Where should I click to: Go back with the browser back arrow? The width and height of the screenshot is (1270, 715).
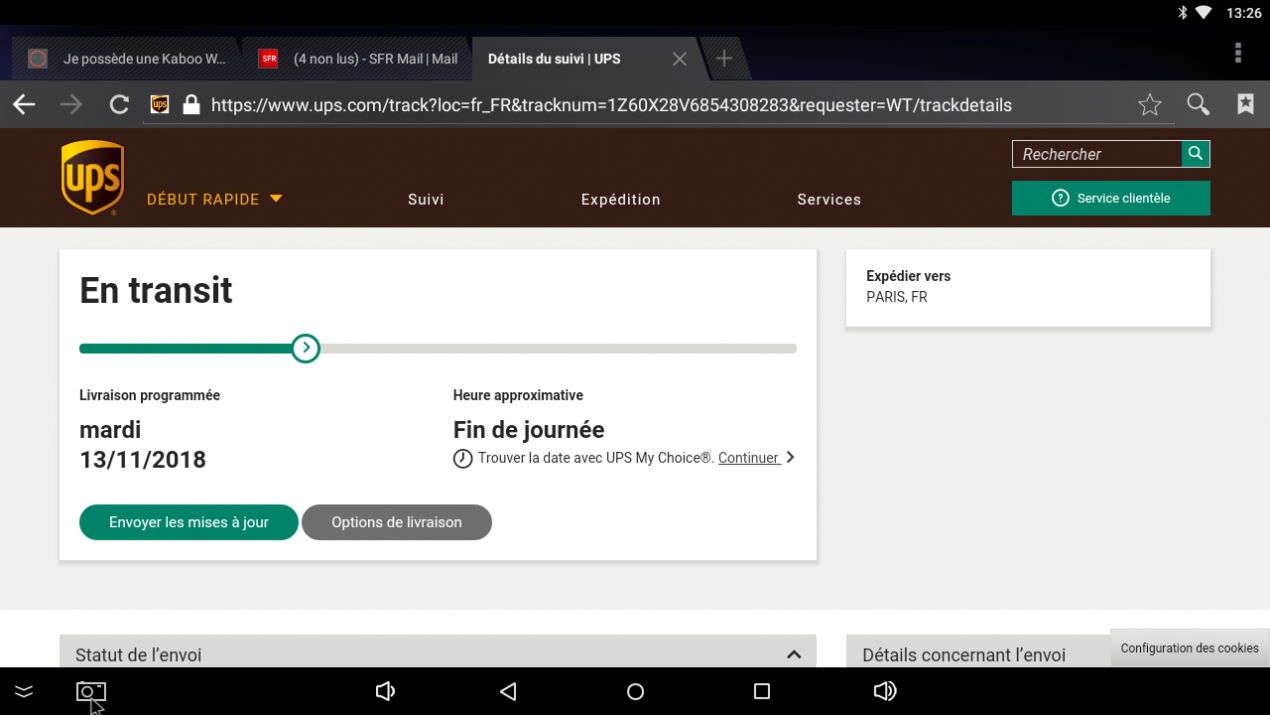pos(24,104)
